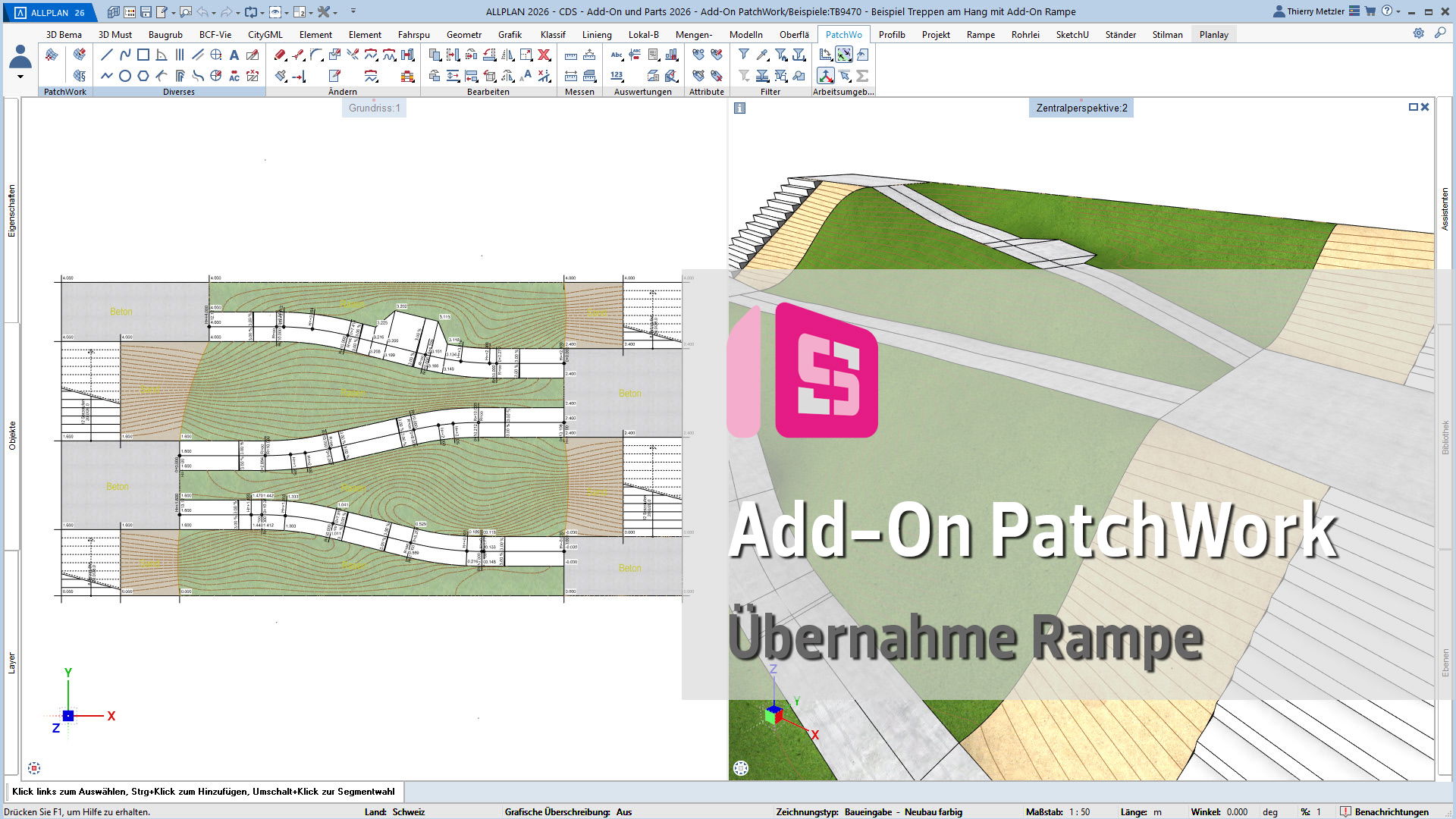The width and height of the screenshot is (1456, 819).
Task: Select the Line drawing tool
Action: click(106, 55)
